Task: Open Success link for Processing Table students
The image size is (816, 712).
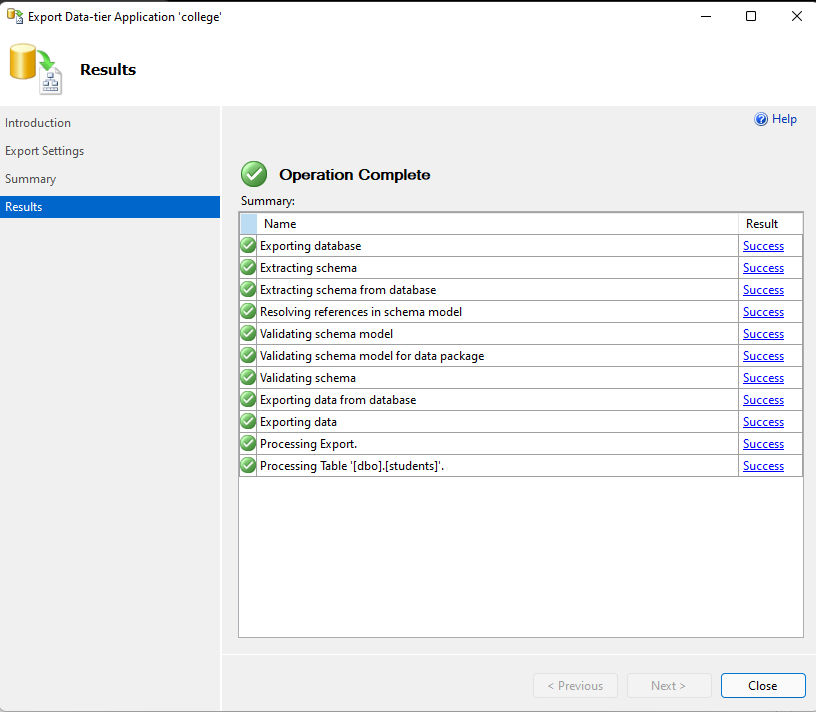Action: (x=763, y=466)
